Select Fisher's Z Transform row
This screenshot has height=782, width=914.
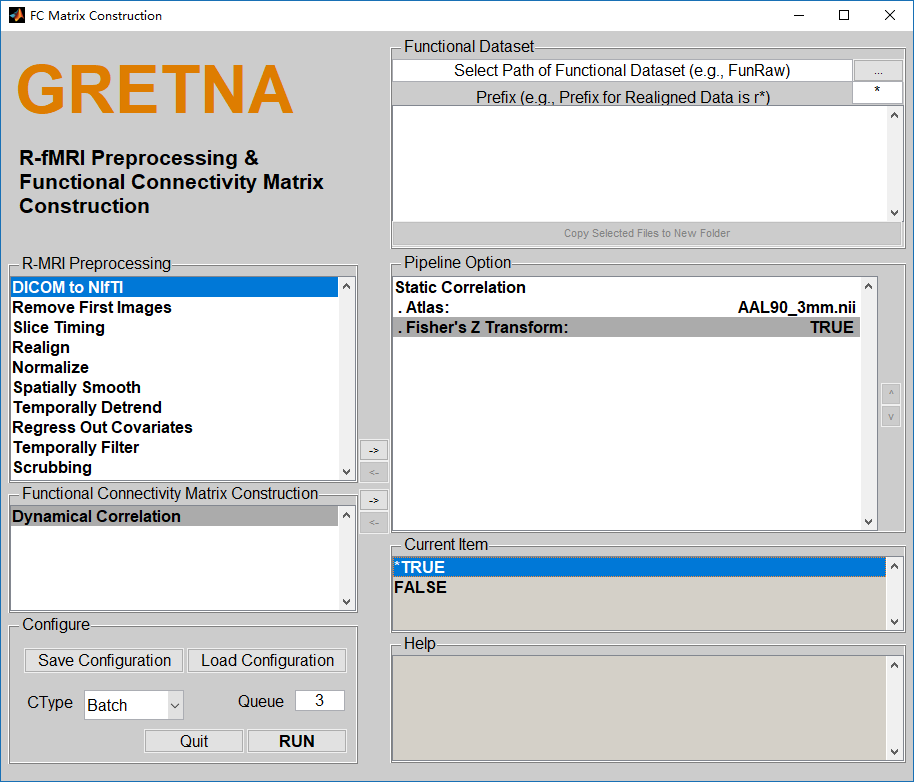click(626, 327)
